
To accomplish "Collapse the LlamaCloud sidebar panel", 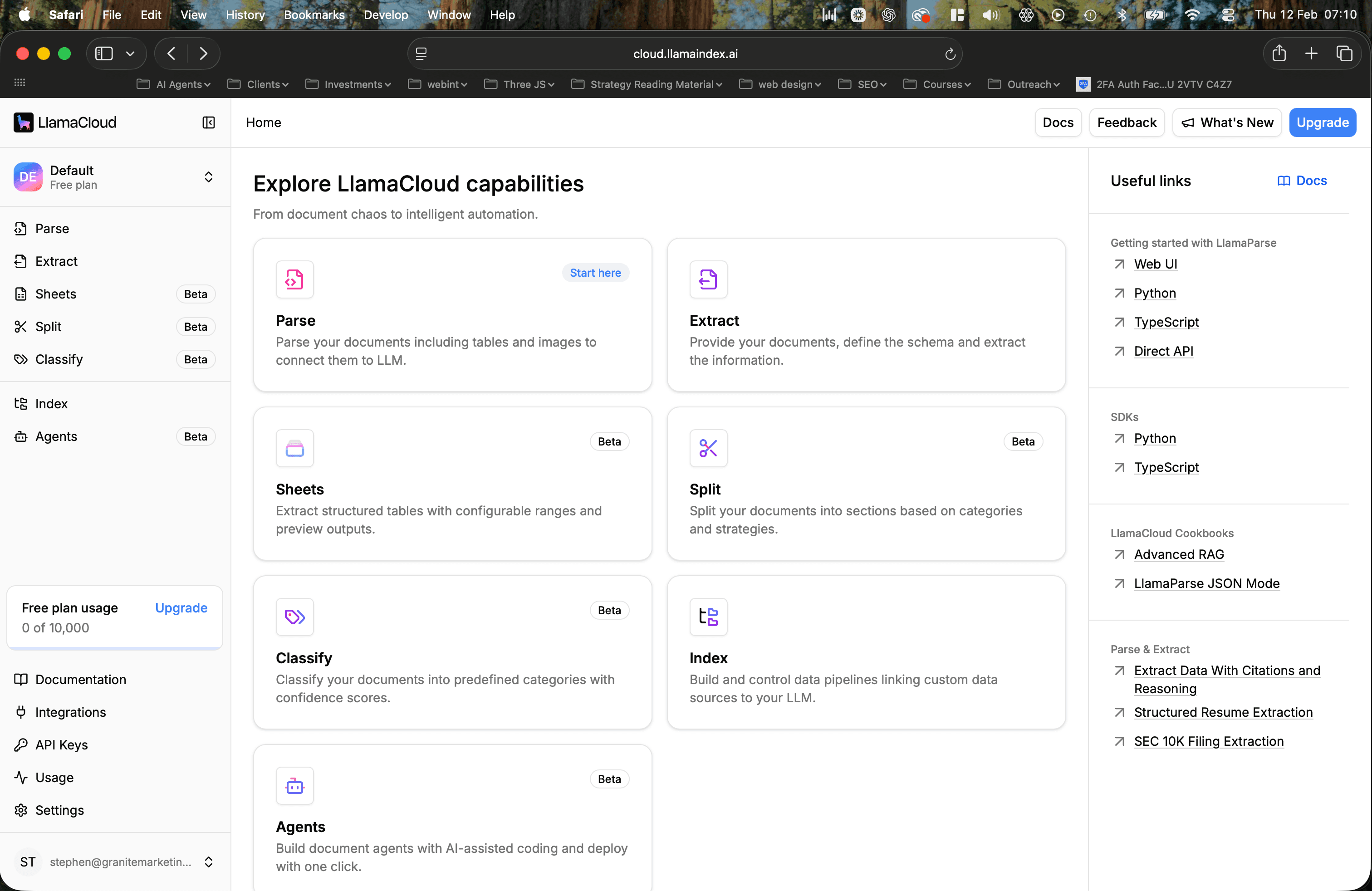I will click(209, 122).
